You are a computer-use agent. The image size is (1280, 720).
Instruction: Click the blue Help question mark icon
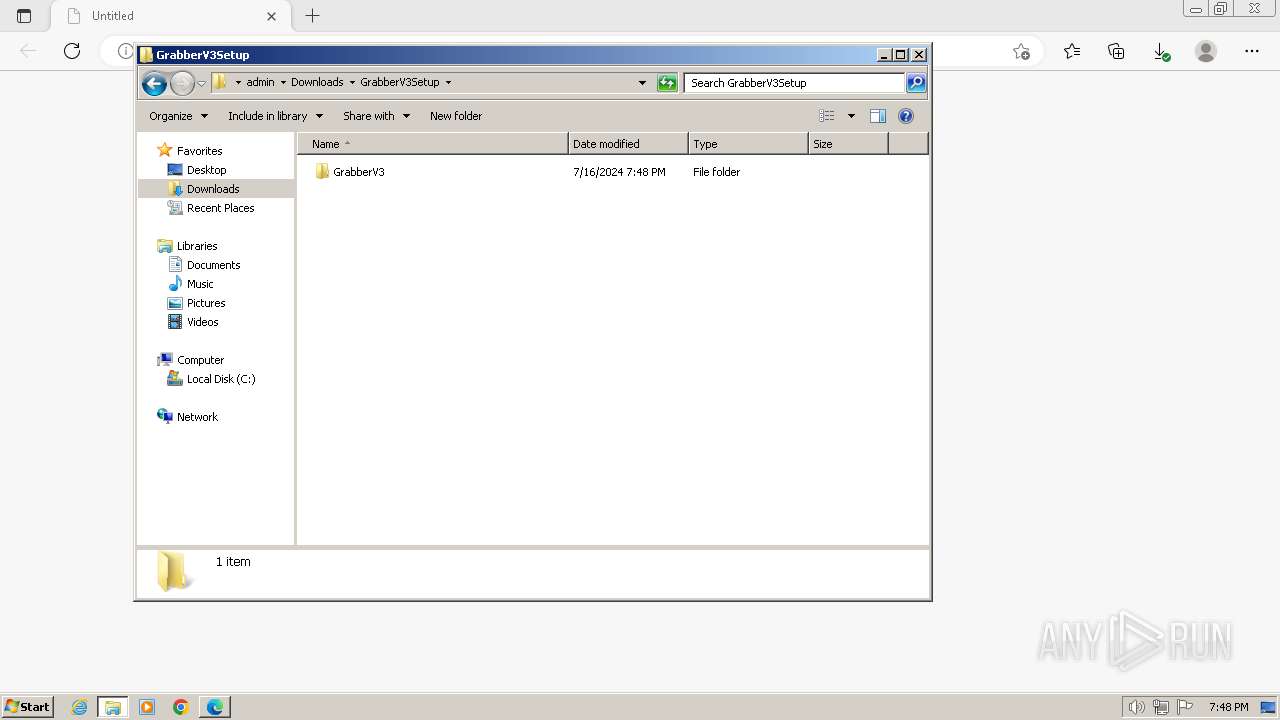(906, 116)
